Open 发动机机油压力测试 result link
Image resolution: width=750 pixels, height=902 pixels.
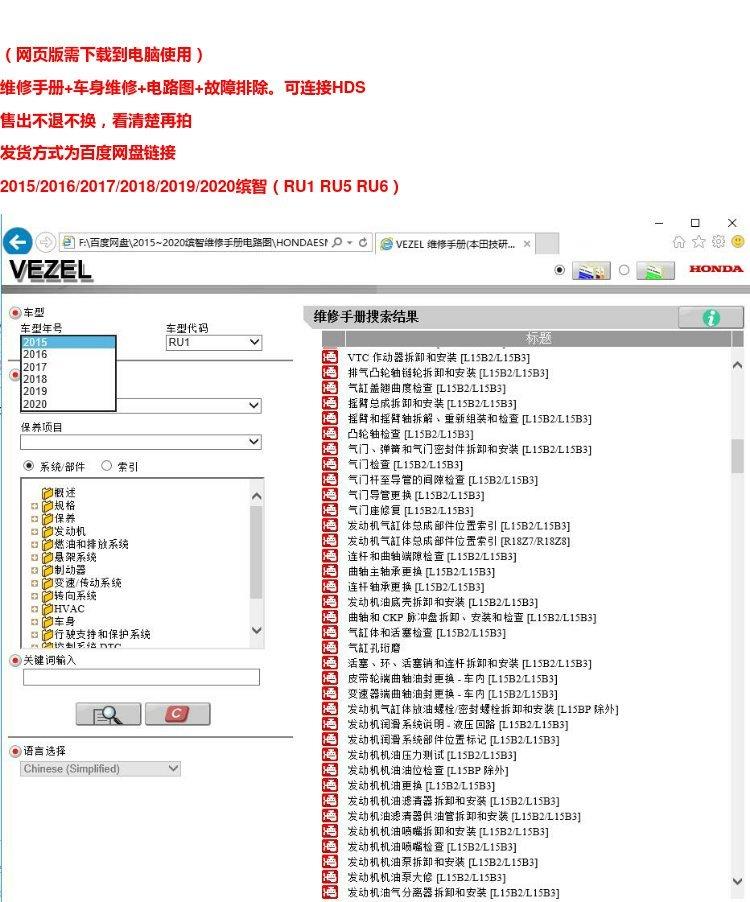tap(432, 755)
